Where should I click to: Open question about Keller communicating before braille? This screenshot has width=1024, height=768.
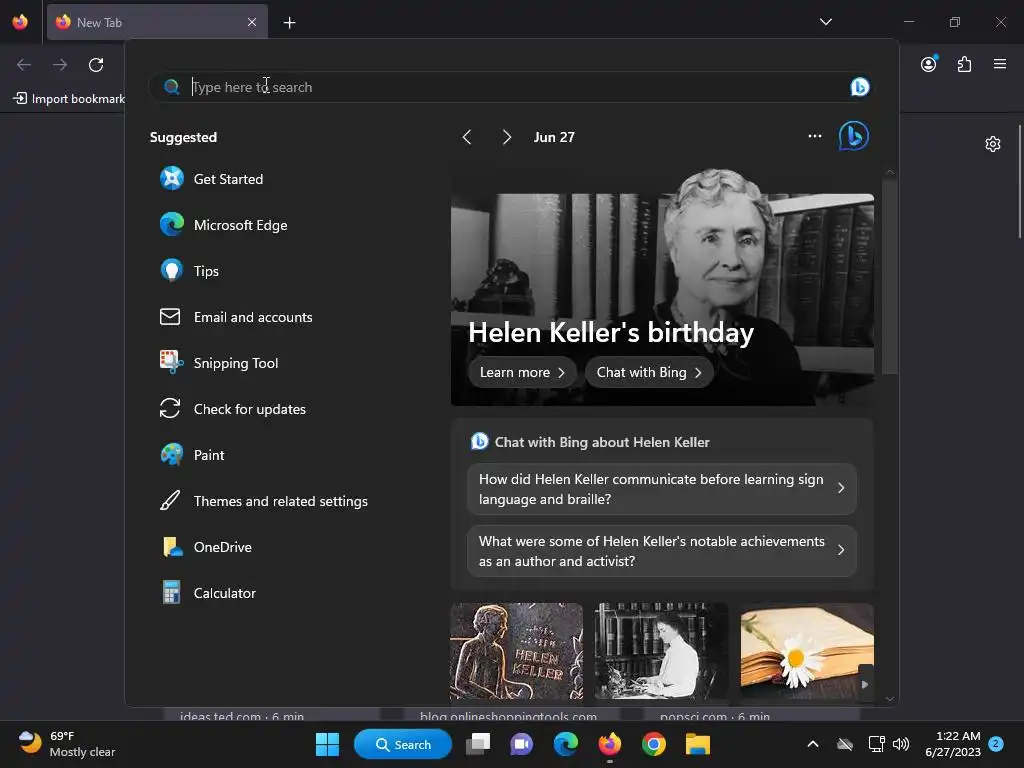662,489
